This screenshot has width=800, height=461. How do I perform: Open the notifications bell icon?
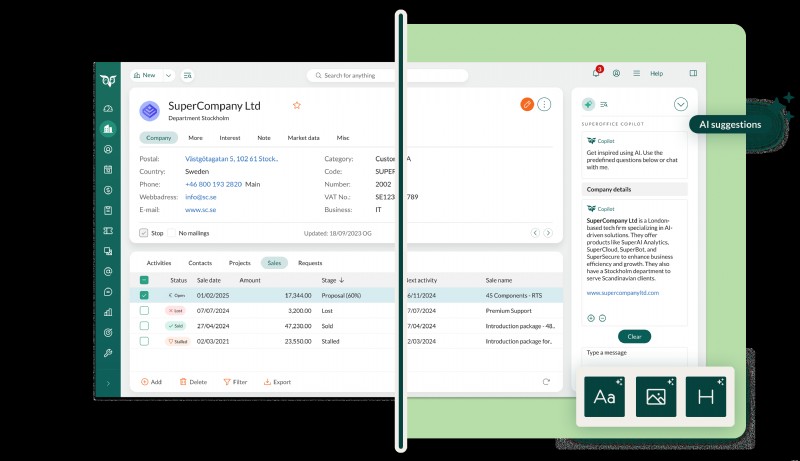(596, 73)
